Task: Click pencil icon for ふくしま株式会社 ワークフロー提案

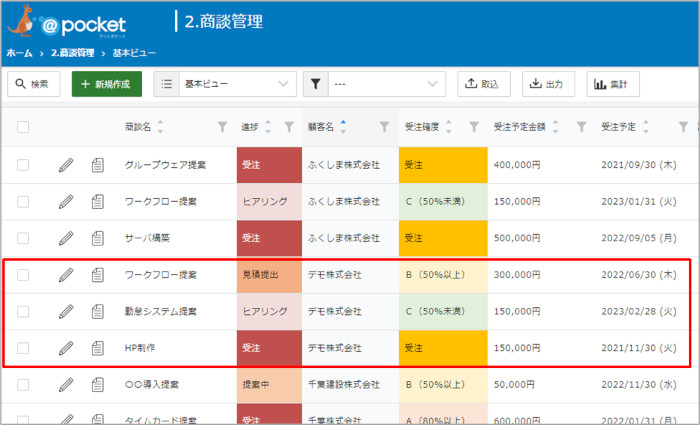Action: point(66,202)
